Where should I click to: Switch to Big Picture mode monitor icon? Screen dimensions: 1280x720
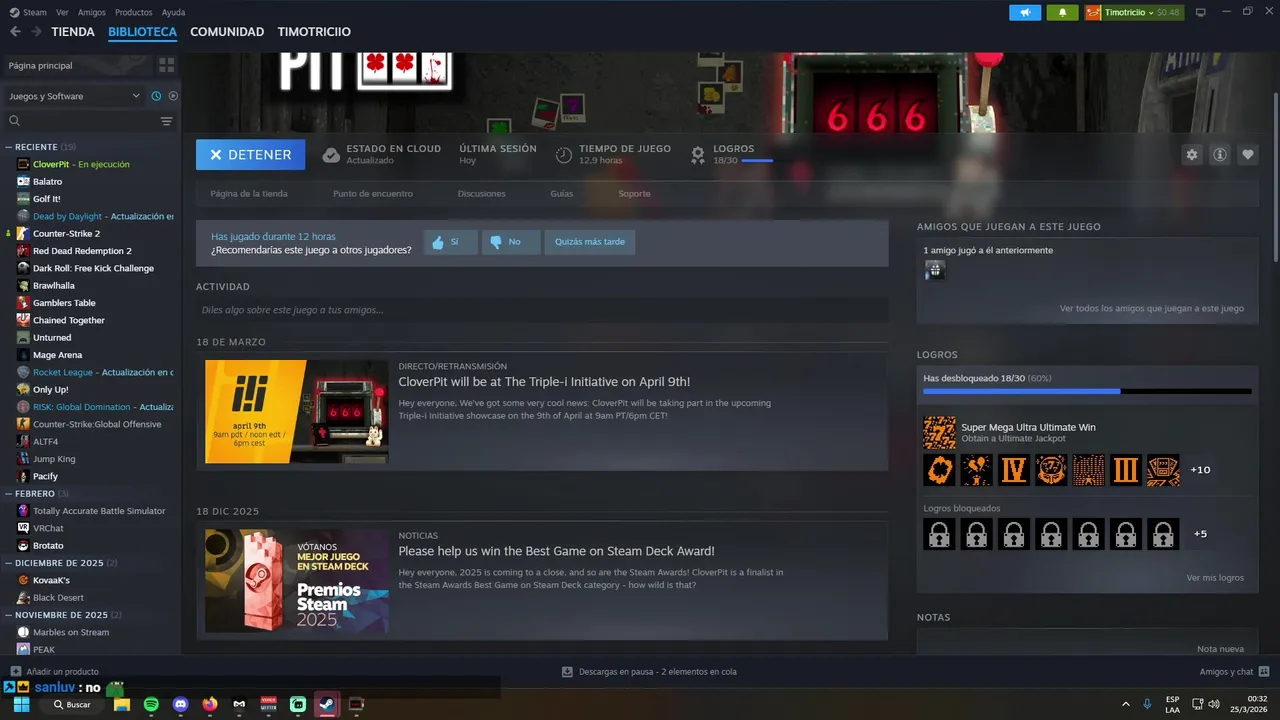[x=1201, y=12]
